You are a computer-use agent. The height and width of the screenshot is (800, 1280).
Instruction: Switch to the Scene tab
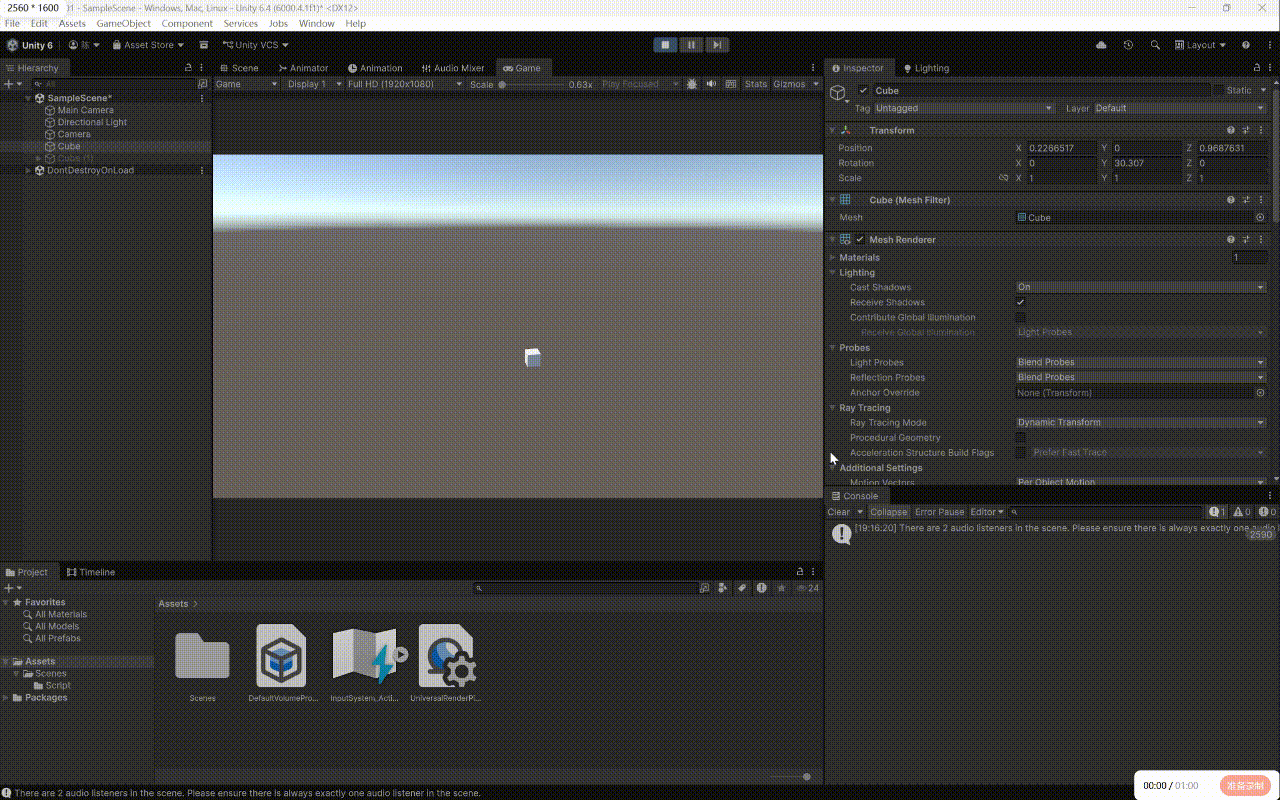(239, 68)
